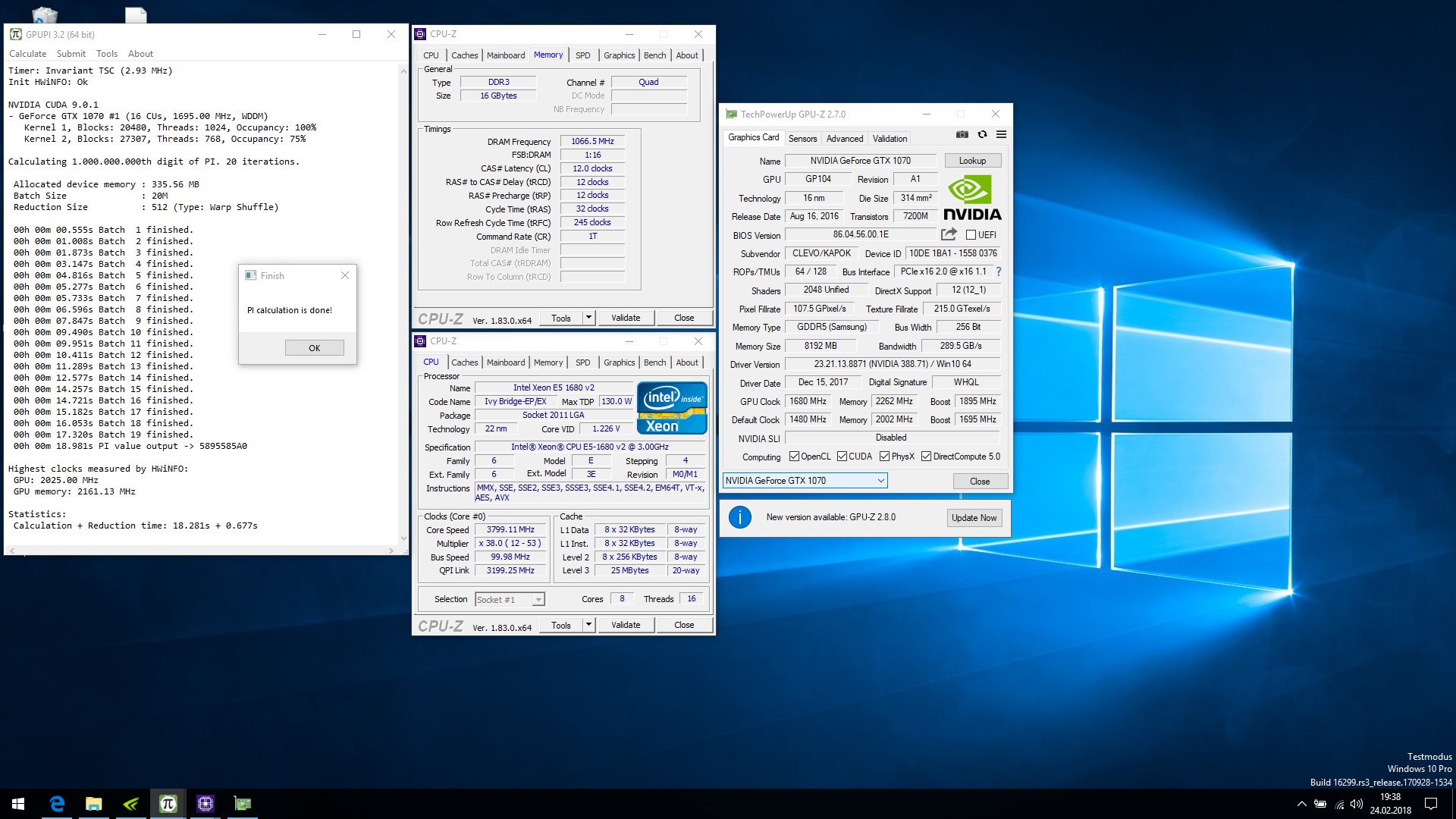
Task: Toggle the PhysX checkbox
Action: 884,457
